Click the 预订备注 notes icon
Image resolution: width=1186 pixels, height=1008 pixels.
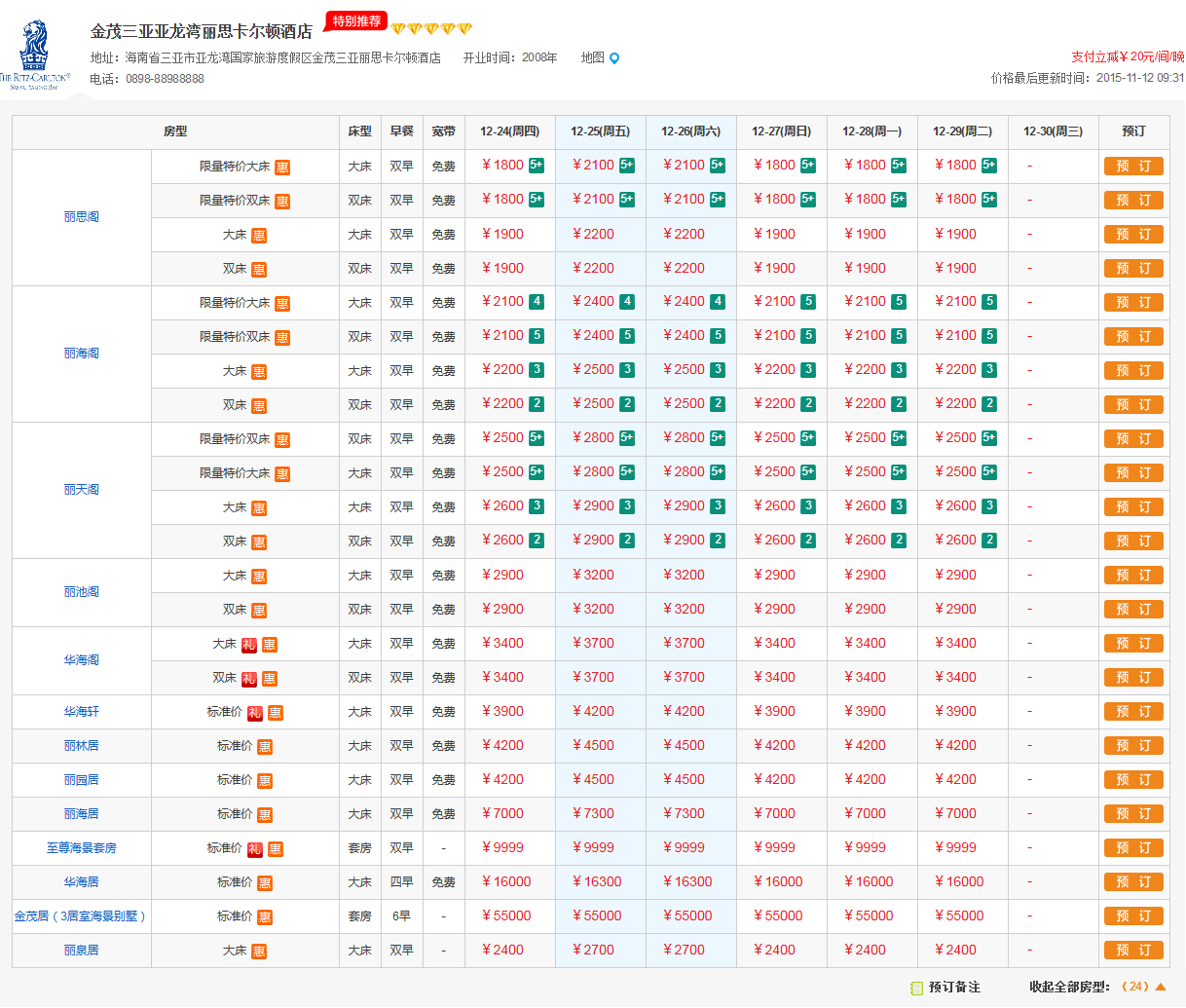[916, 988]
